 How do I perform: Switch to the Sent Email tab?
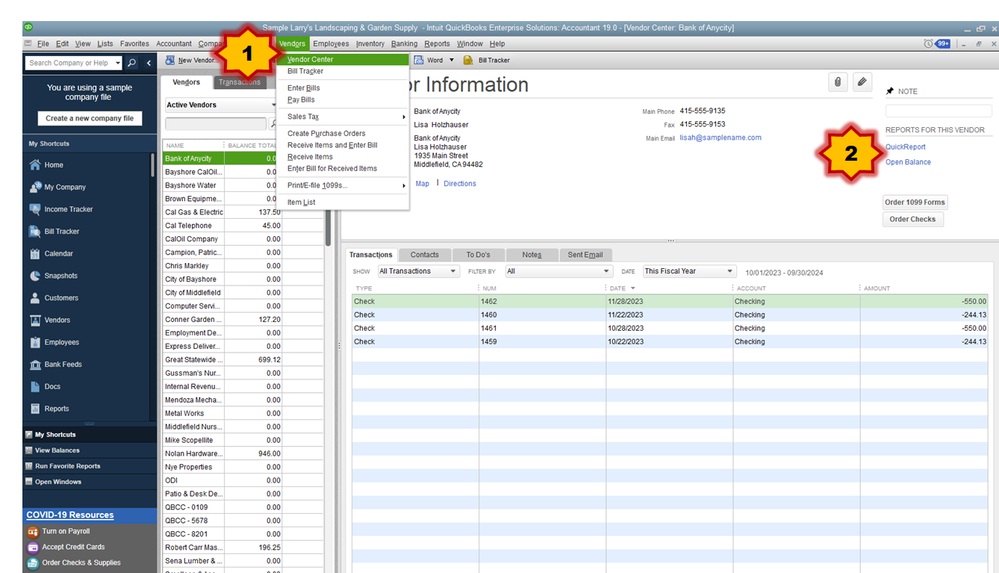[585, 255]
